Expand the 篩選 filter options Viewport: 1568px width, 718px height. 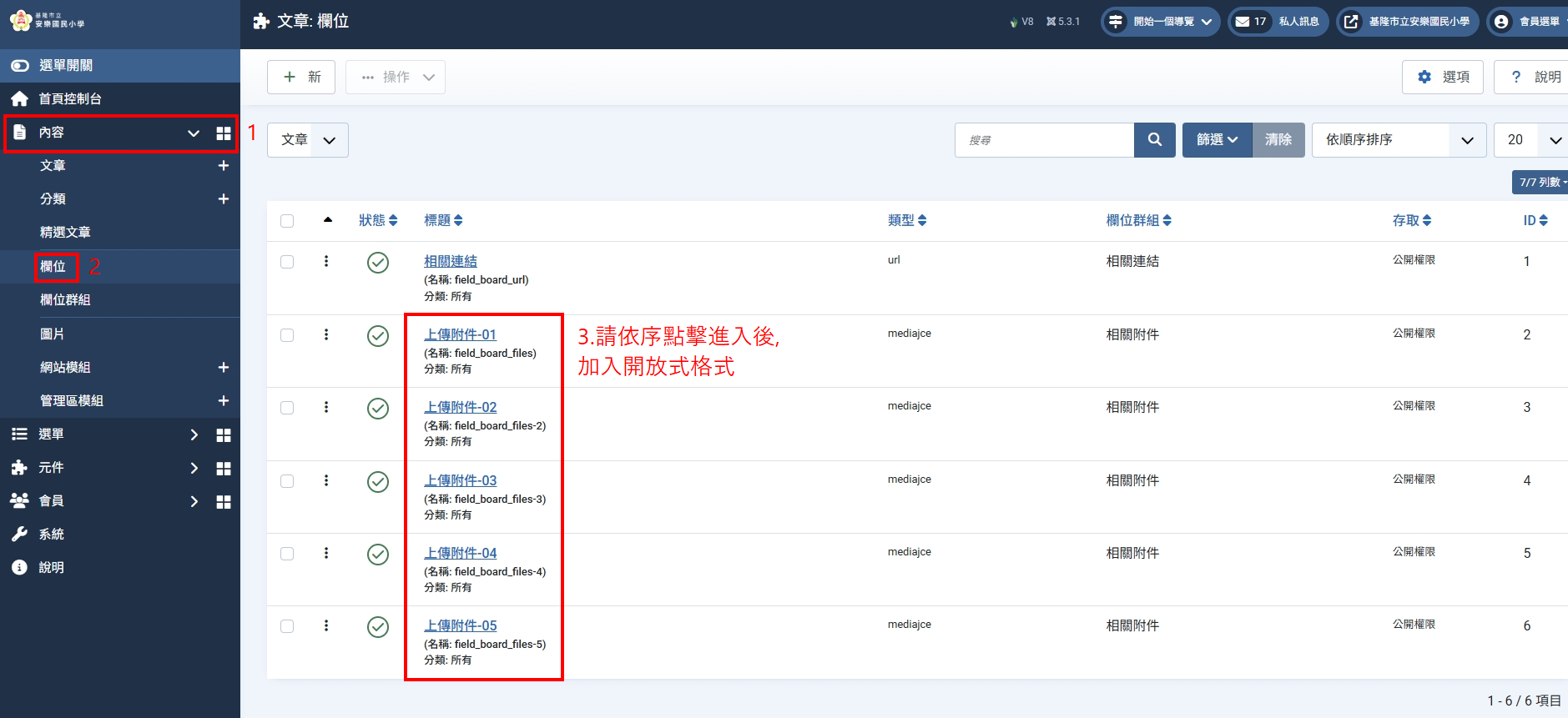tap(1217, 140)
